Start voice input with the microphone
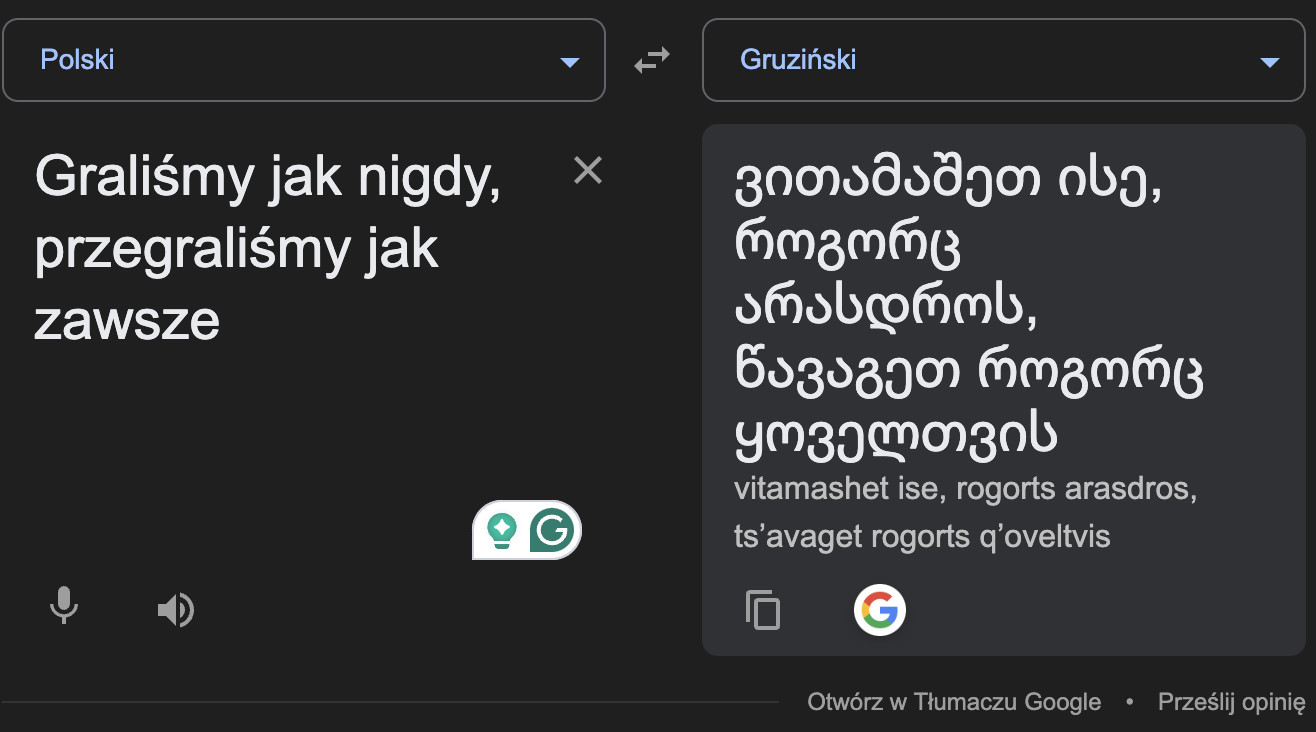The image size is (1316, 732). 64,607
